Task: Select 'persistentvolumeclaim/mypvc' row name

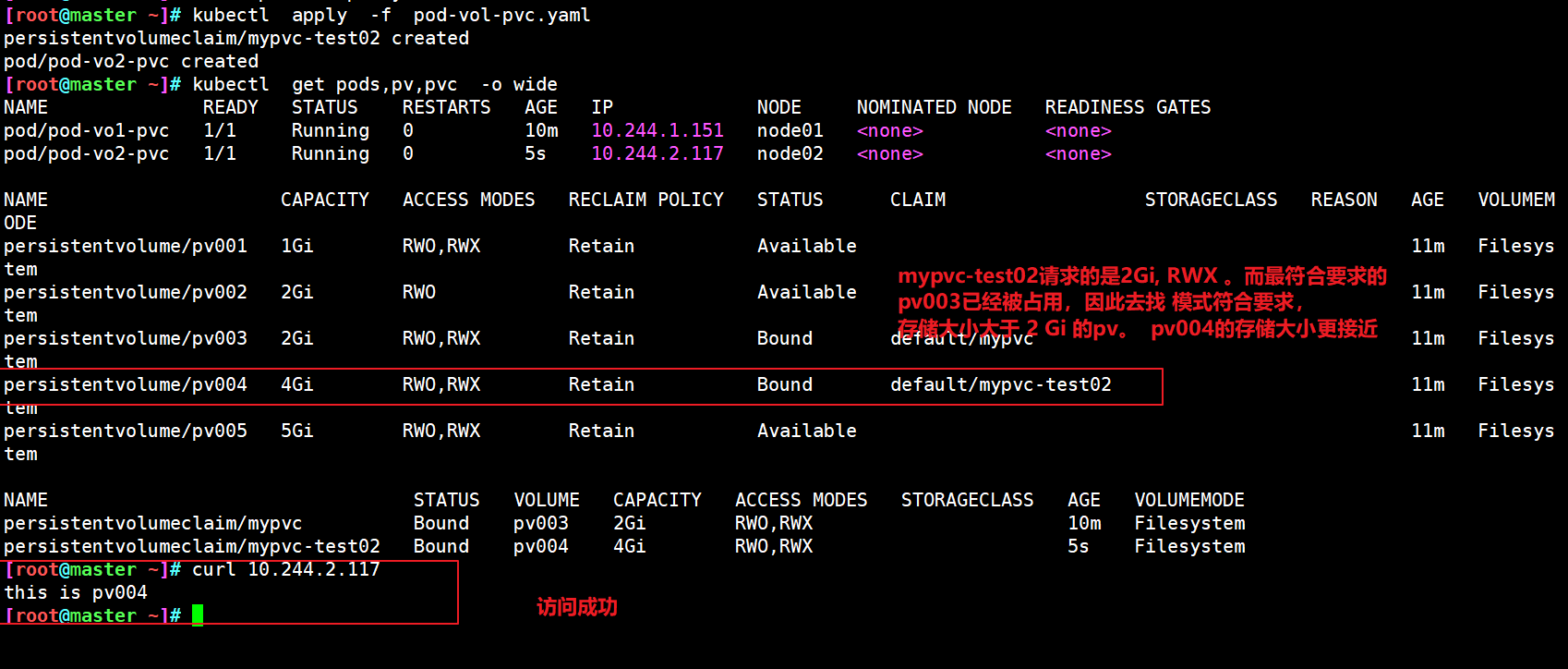Action: (x=153, y=523)
